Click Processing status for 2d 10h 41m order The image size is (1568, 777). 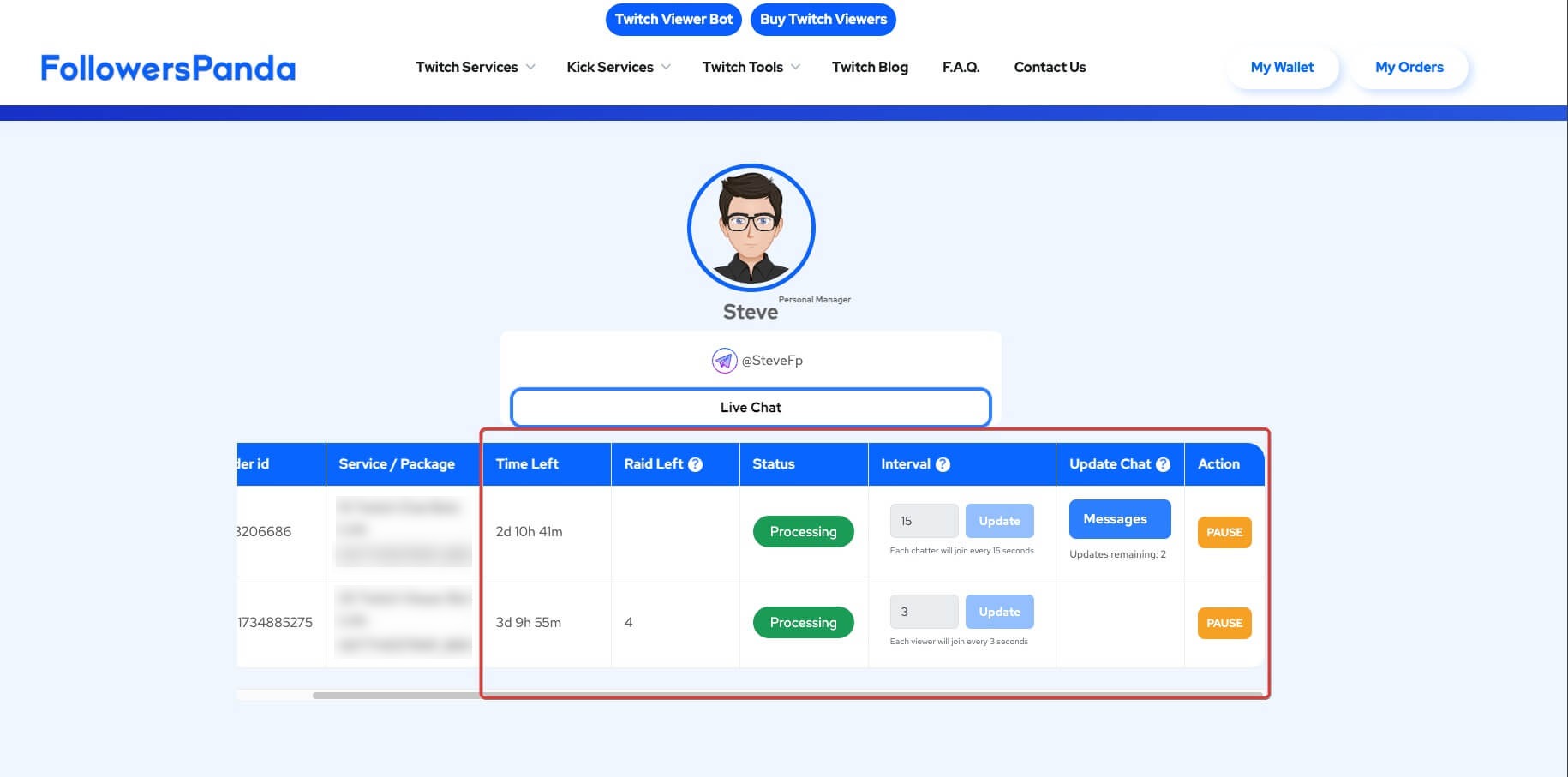[804, 532]
